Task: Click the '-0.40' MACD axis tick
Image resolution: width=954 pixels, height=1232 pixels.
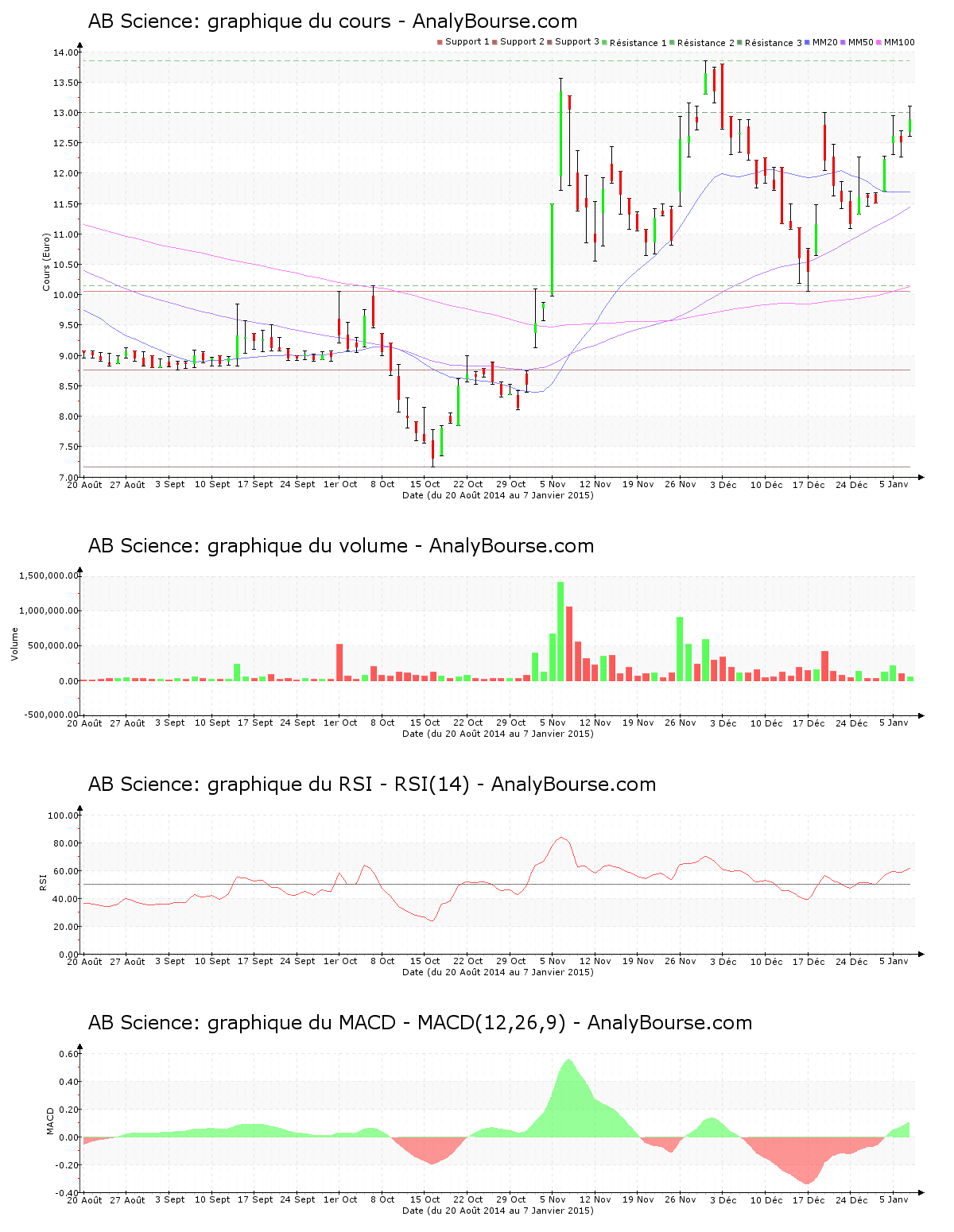Action: click(67, 1193)
